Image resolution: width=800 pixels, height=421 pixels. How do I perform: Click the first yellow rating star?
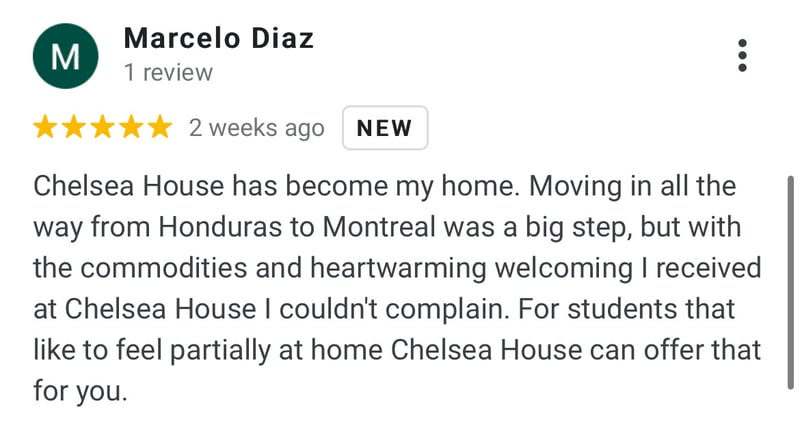coord(45,127)
